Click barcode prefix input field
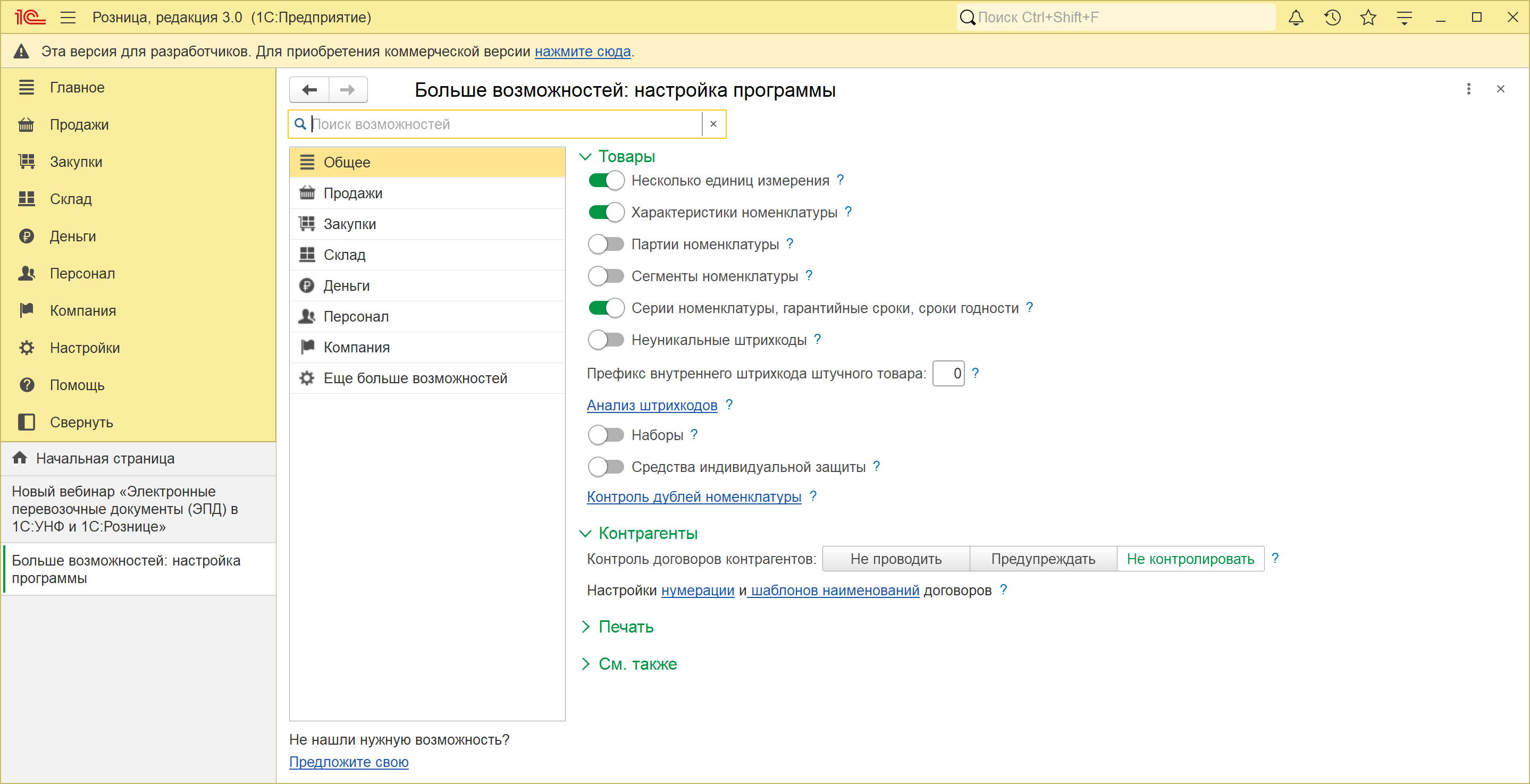This screenshot has height=784, width=1530. click(x=948, y=374)
